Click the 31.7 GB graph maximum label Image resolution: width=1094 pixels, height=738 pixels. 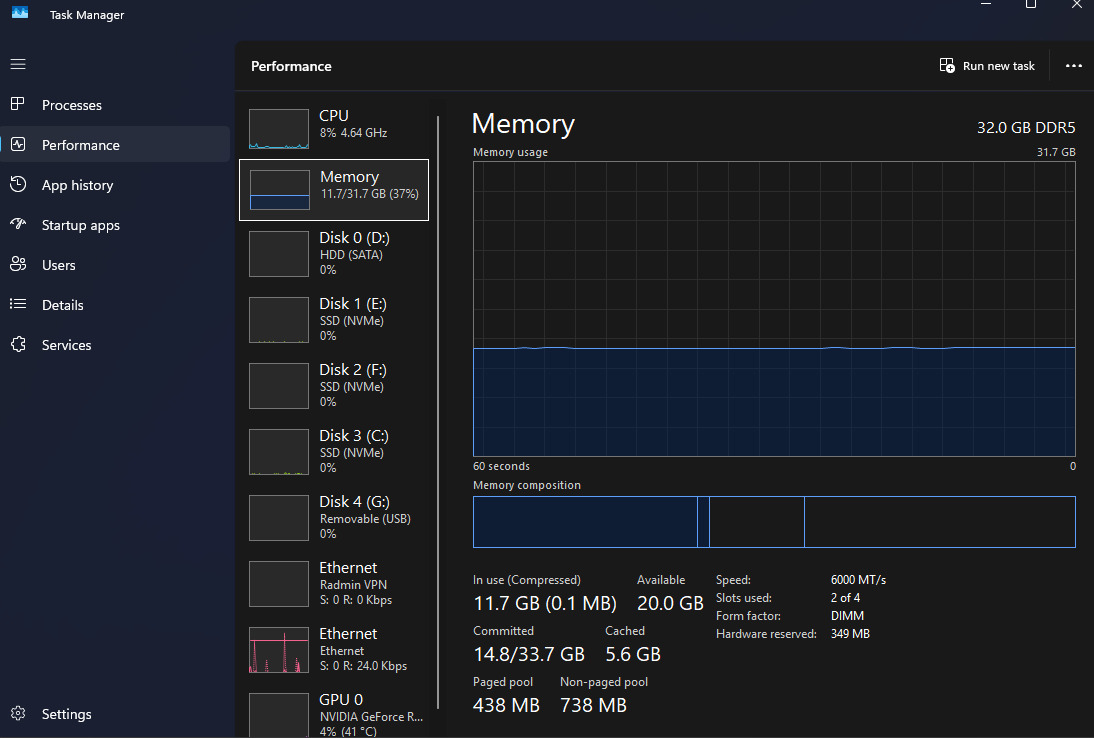click(1056, 152)
